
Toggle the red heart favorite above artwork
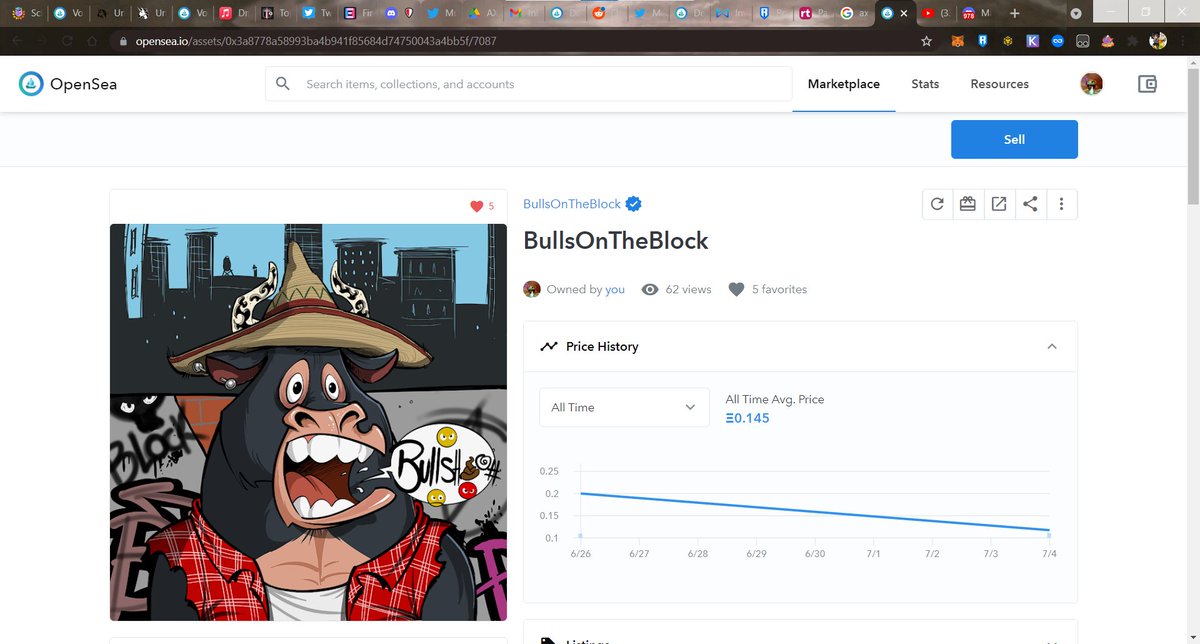[x=477, y=206]
